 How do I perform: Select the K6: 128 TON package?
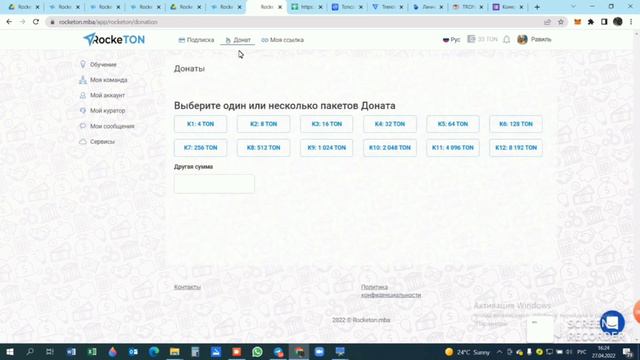coord(516,124)
